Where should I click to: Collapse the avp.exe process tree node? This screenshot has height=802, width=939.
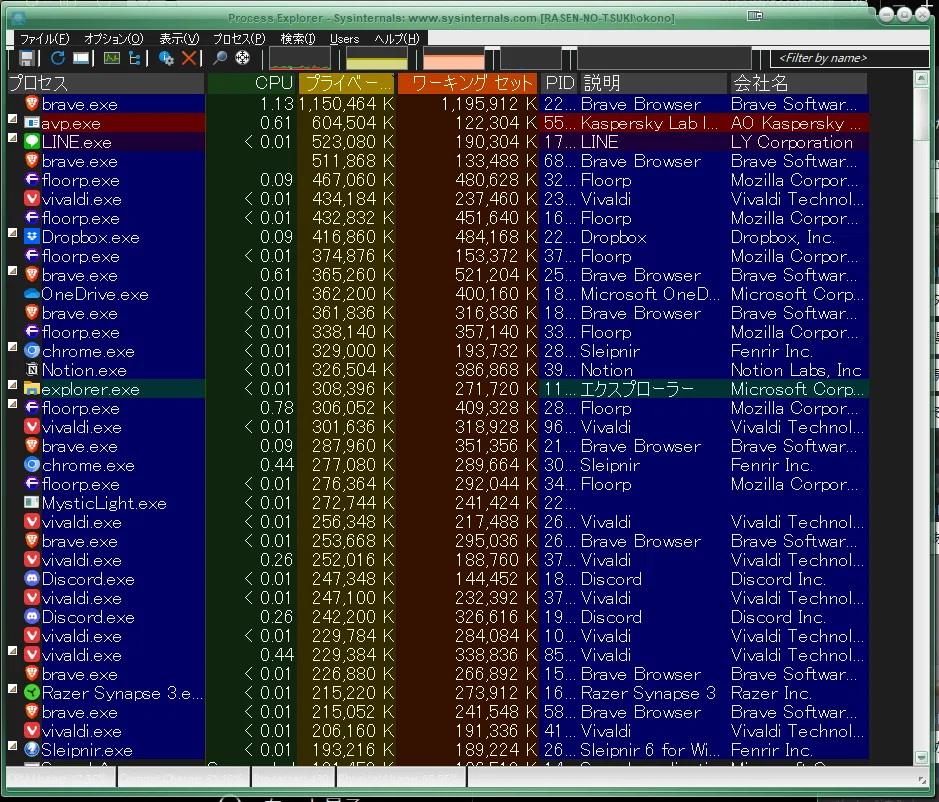click(x=13, y=119)
